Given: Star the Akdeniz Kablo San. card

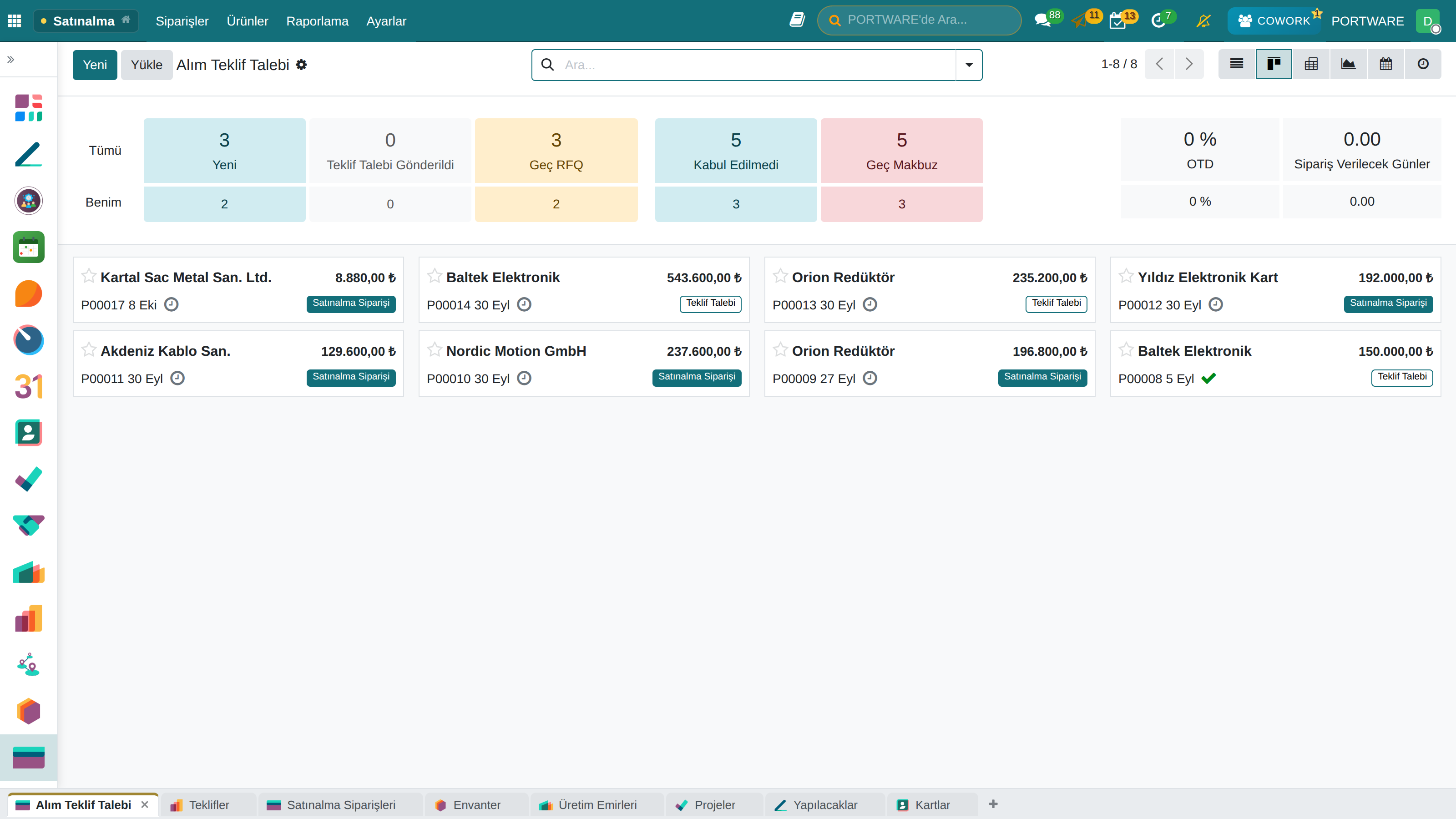Looking at the screenshot, I should (x=89, y=349).
